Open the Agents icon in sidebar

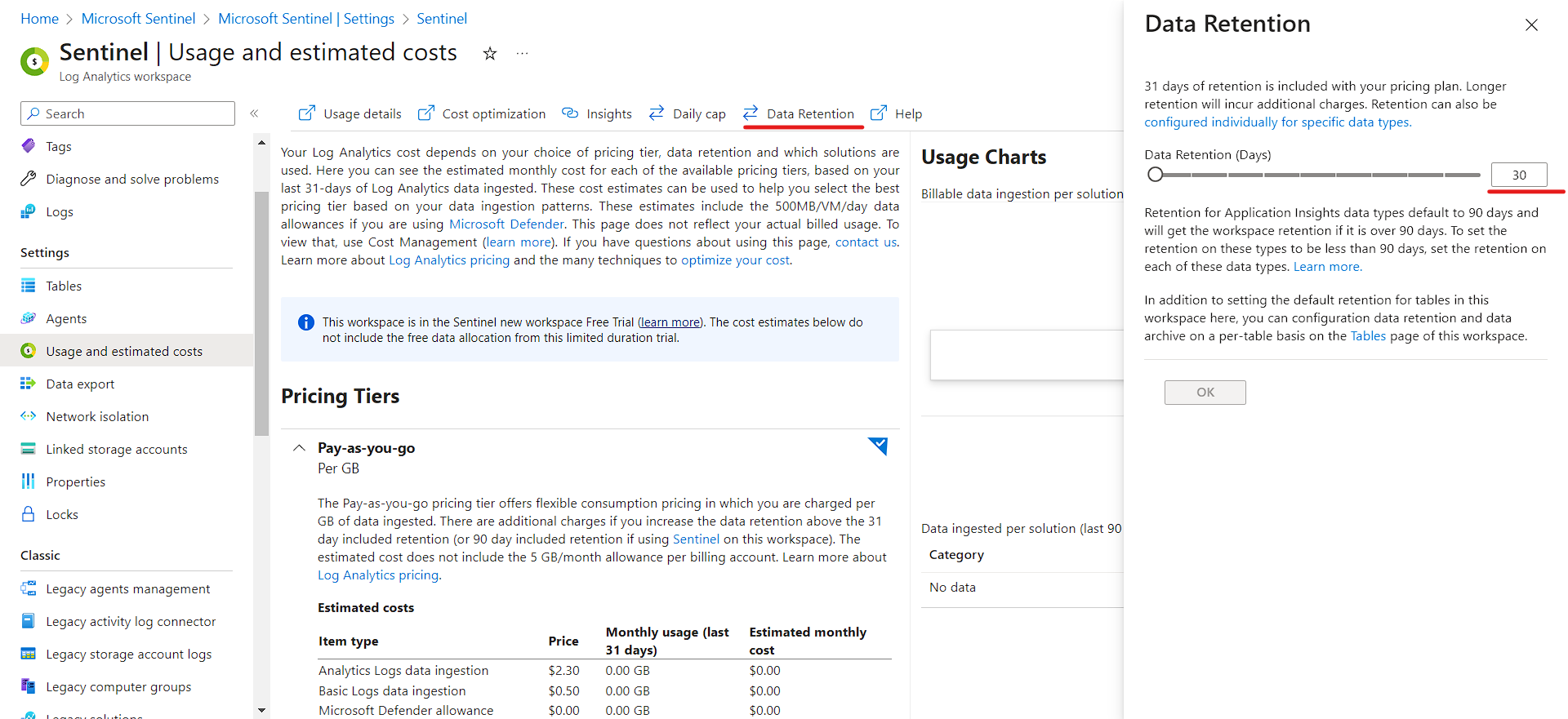(29, 318)
